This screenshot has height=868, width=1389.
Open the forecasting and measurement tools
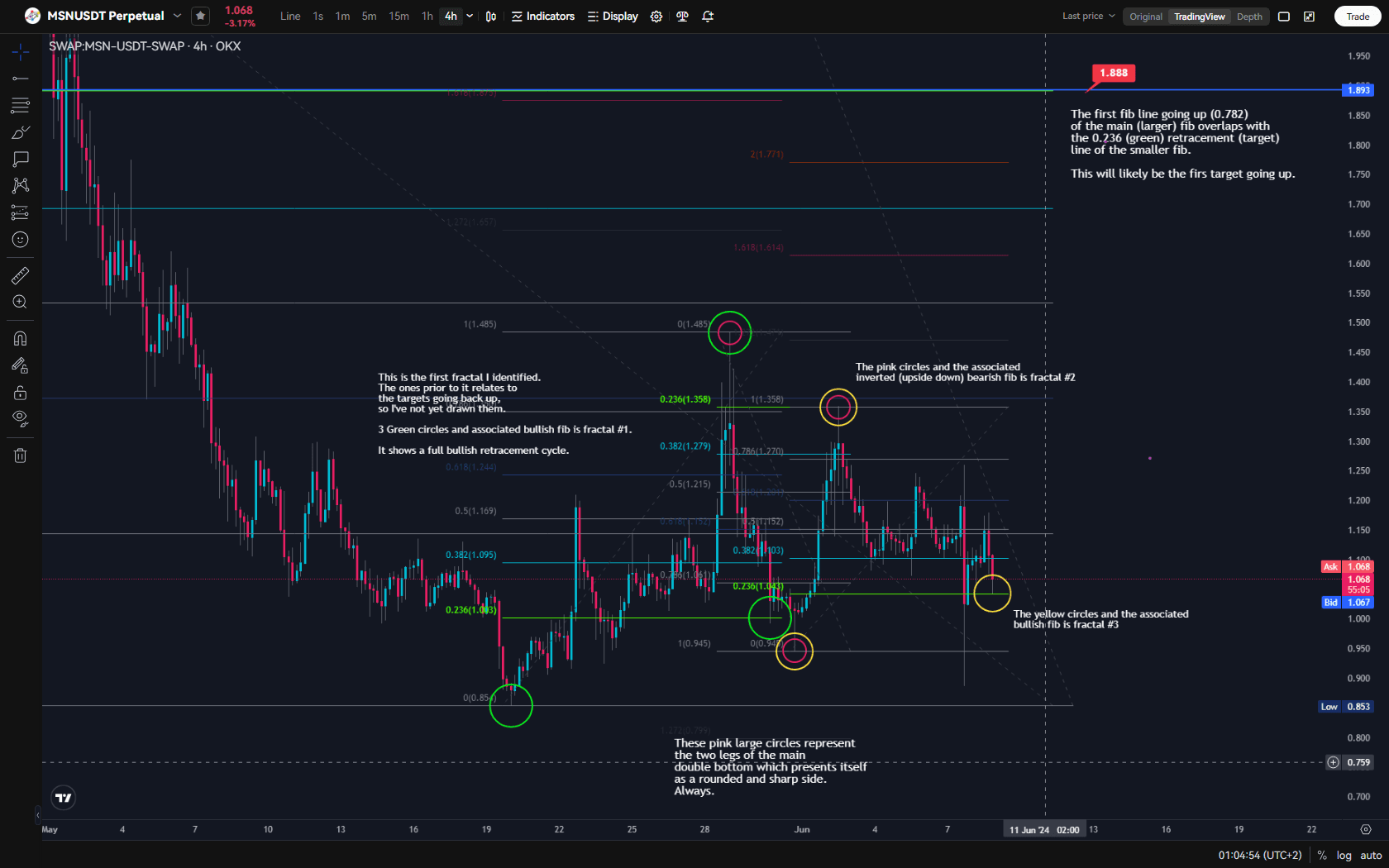tap(21, 212)
